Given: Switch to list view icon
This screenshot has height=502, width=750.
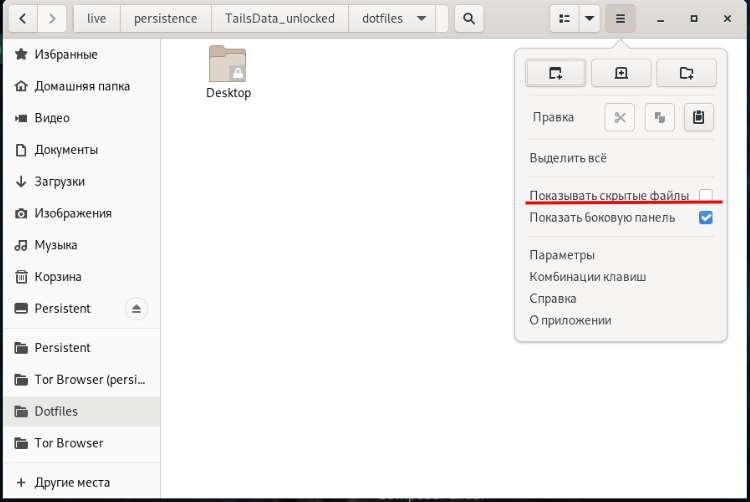Looking at the screenshot, I should tap(564, 18).
